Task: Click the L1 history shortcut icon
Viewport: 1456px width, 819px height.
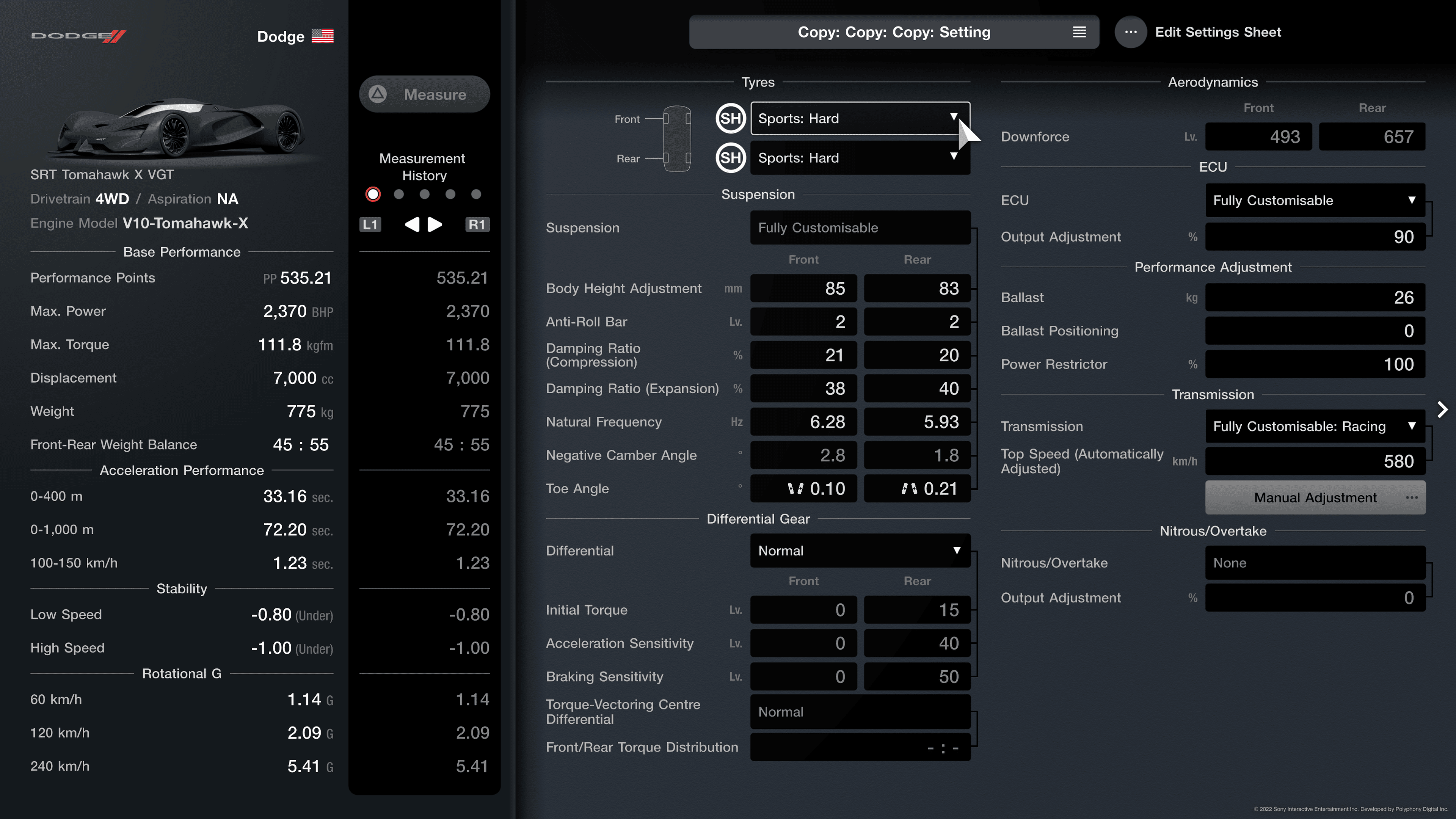Action: [x=370, y=224]
